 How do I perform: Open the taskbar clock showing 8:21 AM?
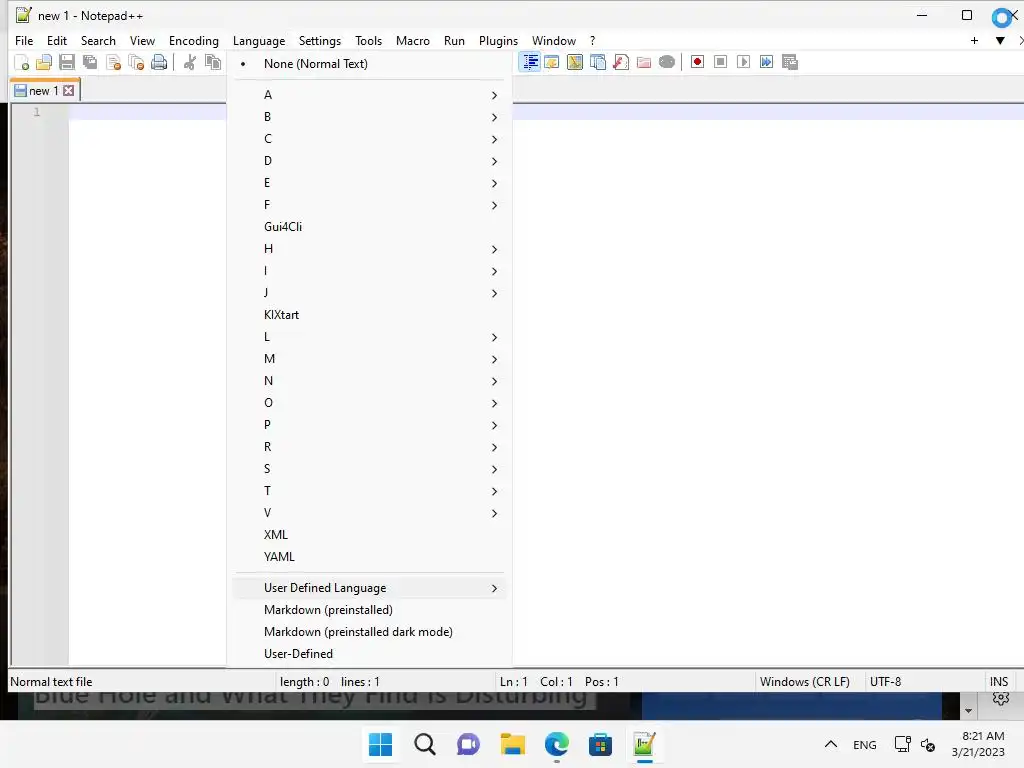pos(978,744)
